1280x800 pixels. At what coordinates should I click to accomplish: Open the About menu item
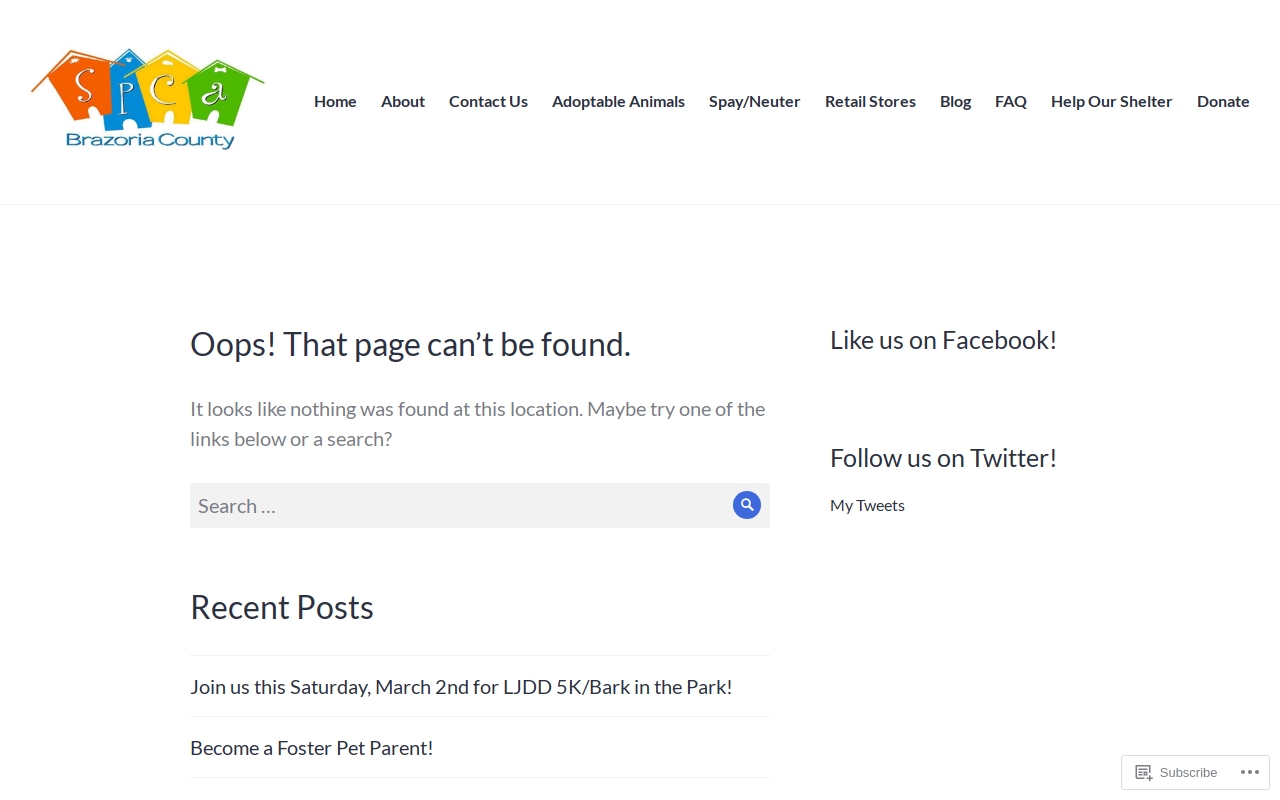click(403, 101)
